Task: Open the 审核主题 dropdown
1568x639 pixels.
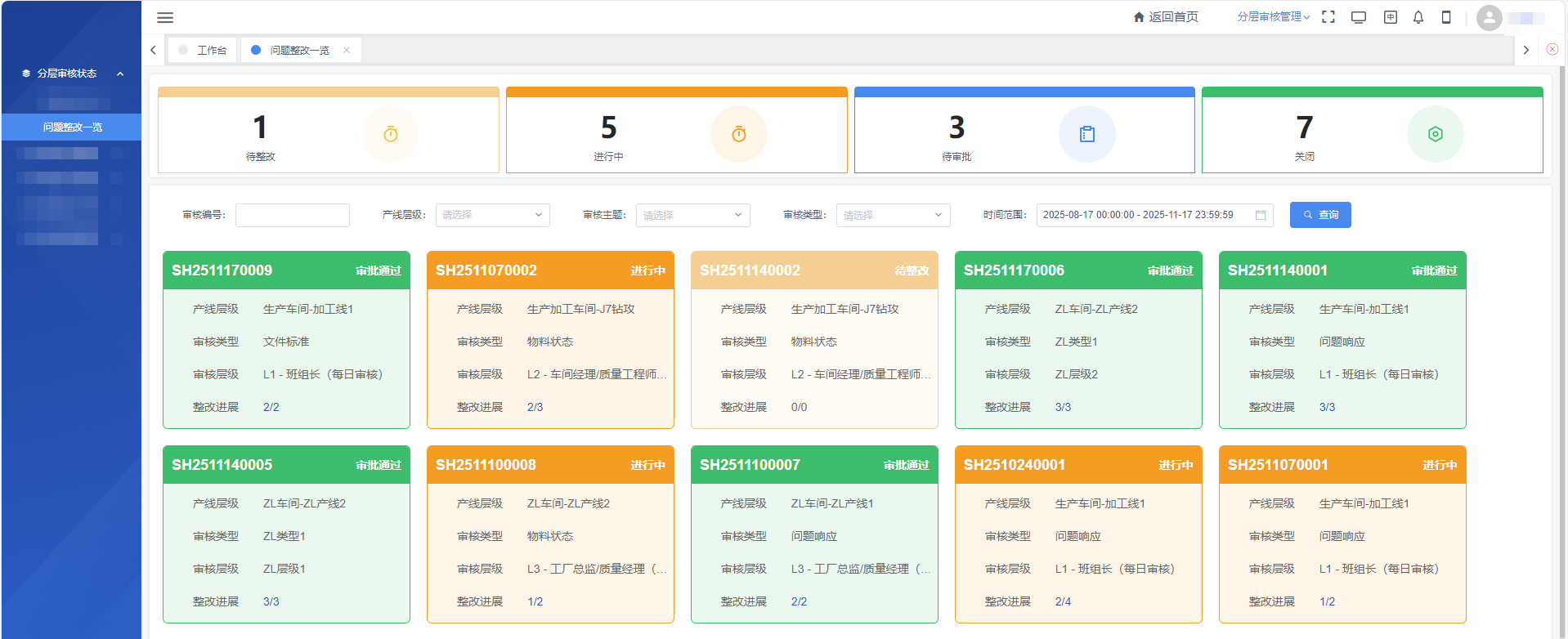Action: tap(692, 215)
